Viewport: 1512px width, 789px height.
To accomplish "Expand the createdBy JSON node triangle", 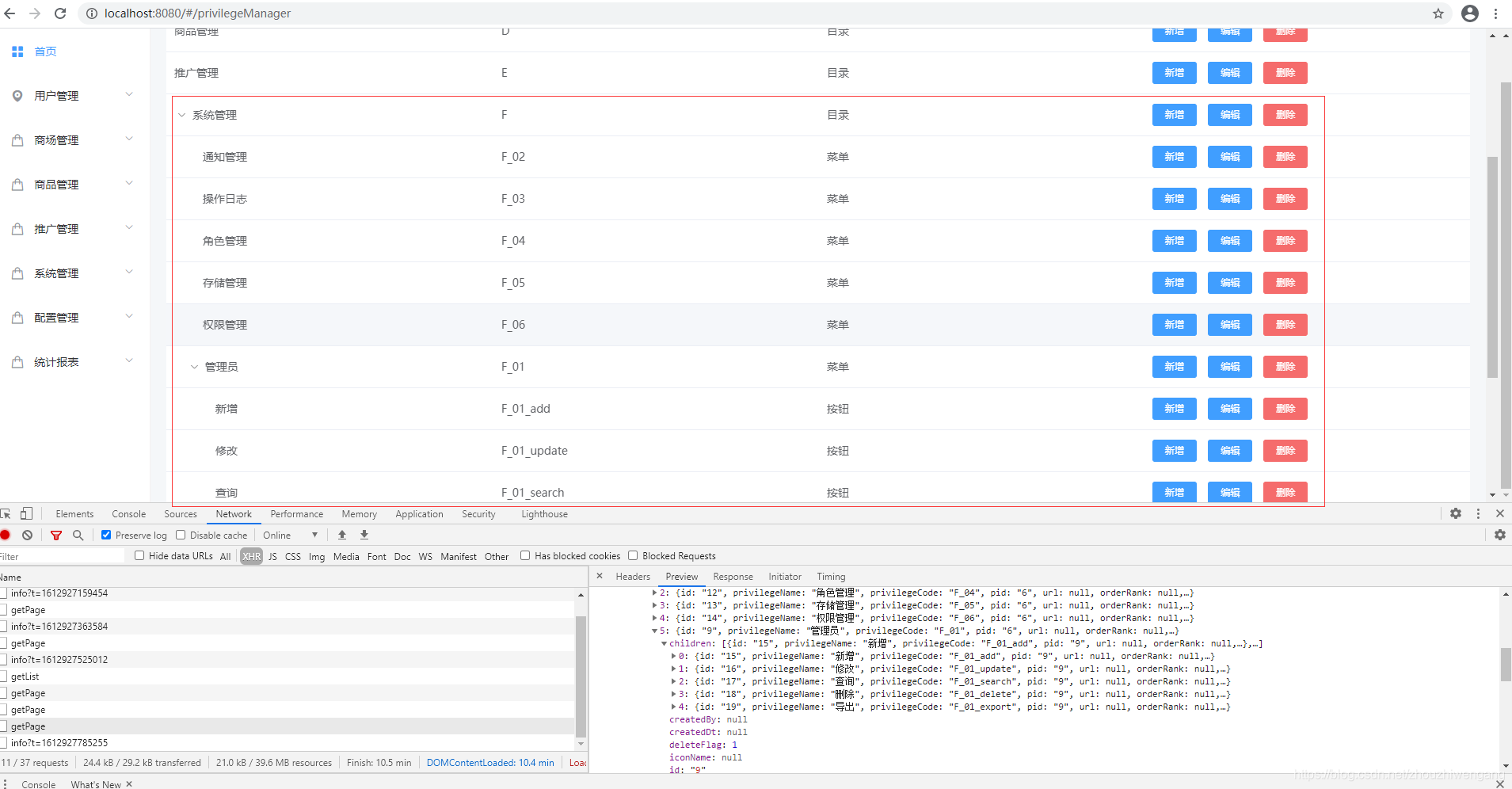I will pyautogui.click(x=664, y=719).
